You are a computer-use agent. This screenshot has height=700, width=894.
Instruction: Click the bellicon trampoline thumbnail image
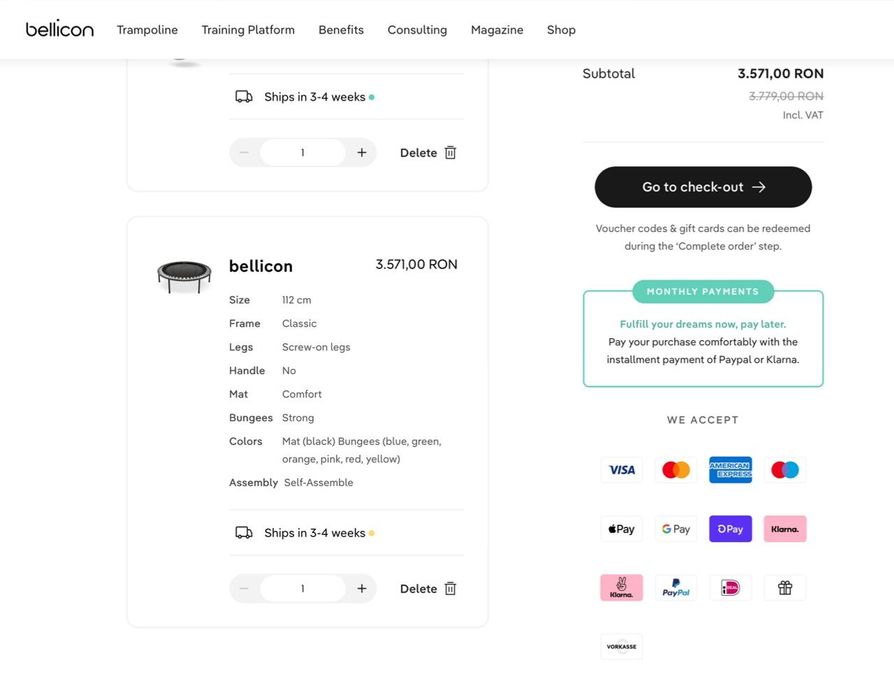coord(185,276)
